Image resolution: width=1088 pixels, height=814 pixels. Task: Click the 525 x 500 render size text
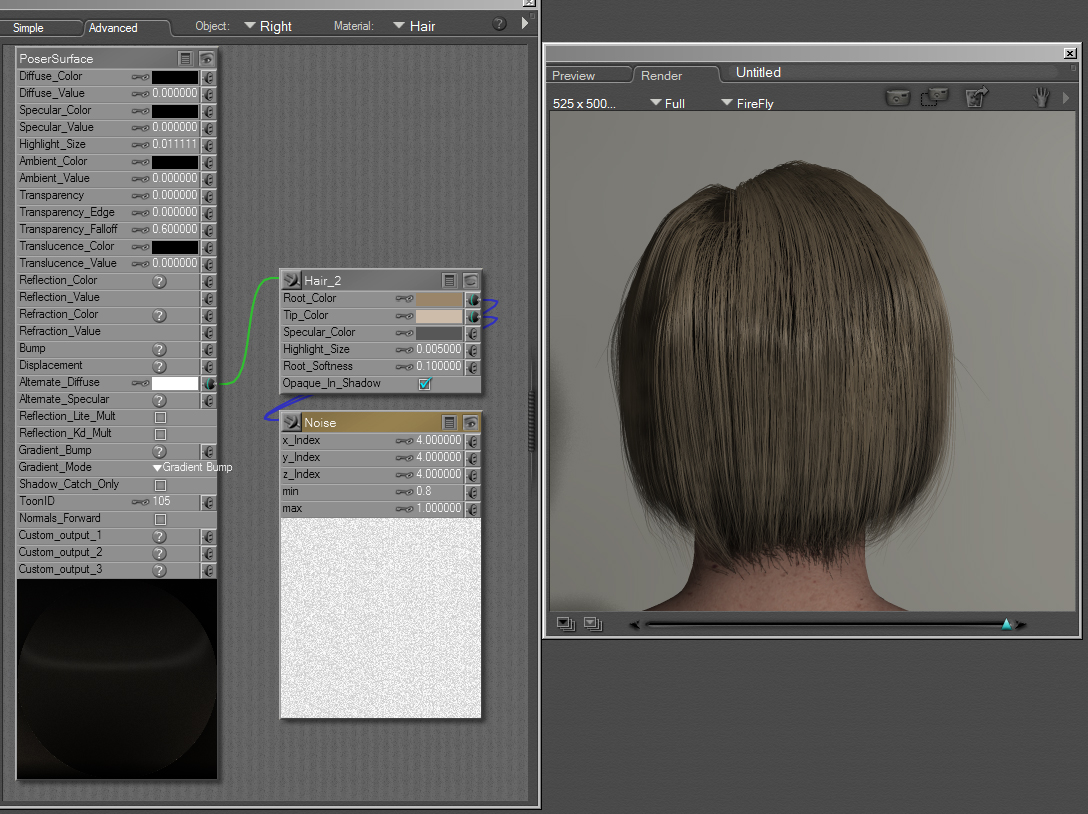click(584, 103)
